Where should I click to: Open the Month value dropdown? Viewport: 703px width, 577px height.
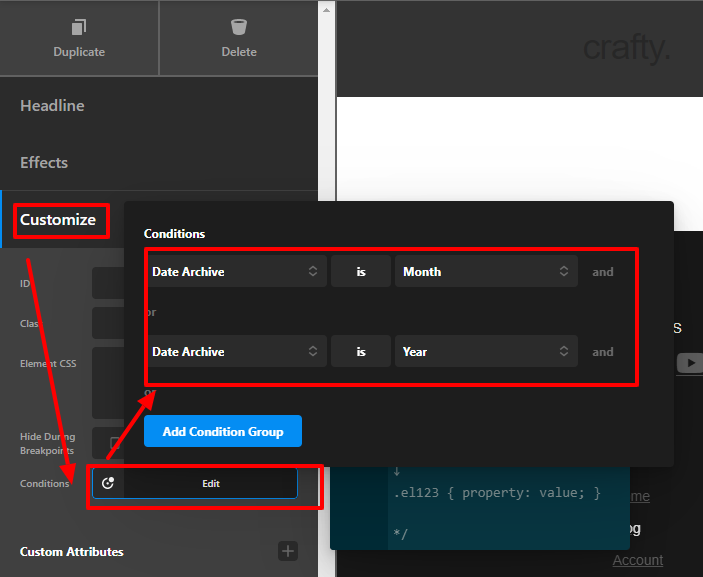[485, 272]
